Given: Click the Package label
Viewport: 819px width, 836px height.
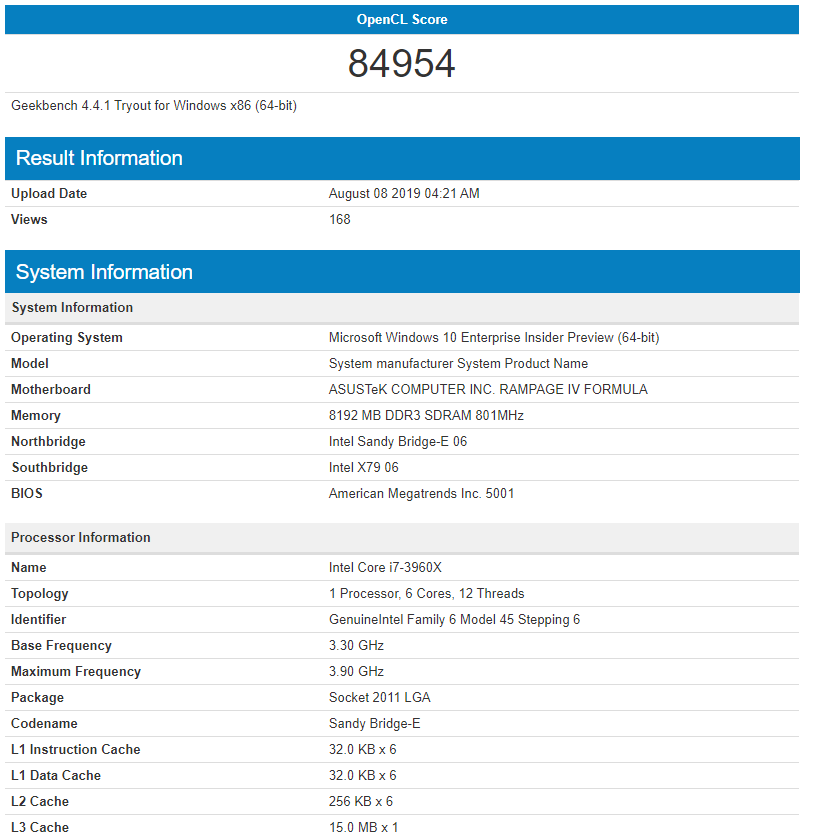Looking at the screenshot, I should tap(37, 698).
